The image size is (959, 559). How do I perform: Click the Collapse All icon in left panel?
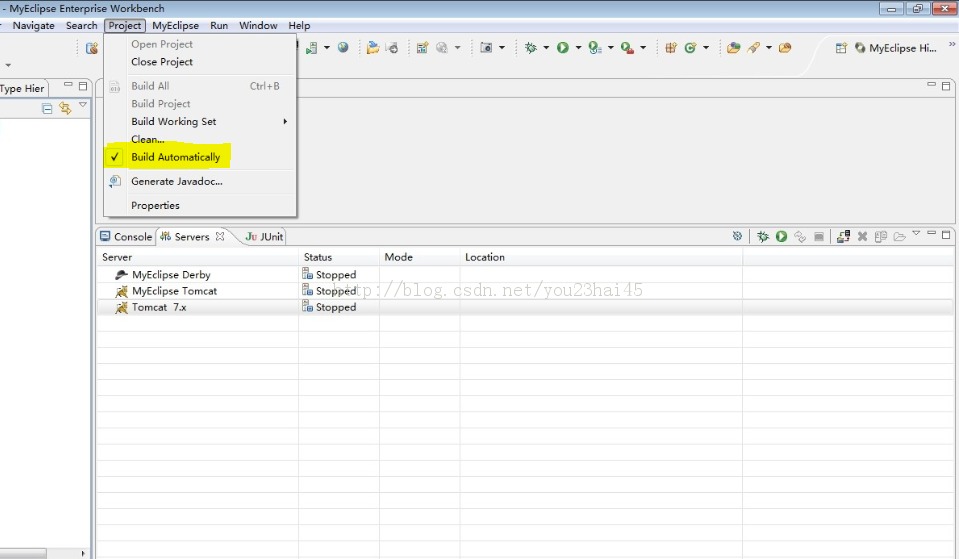click(x=47, y=108)
